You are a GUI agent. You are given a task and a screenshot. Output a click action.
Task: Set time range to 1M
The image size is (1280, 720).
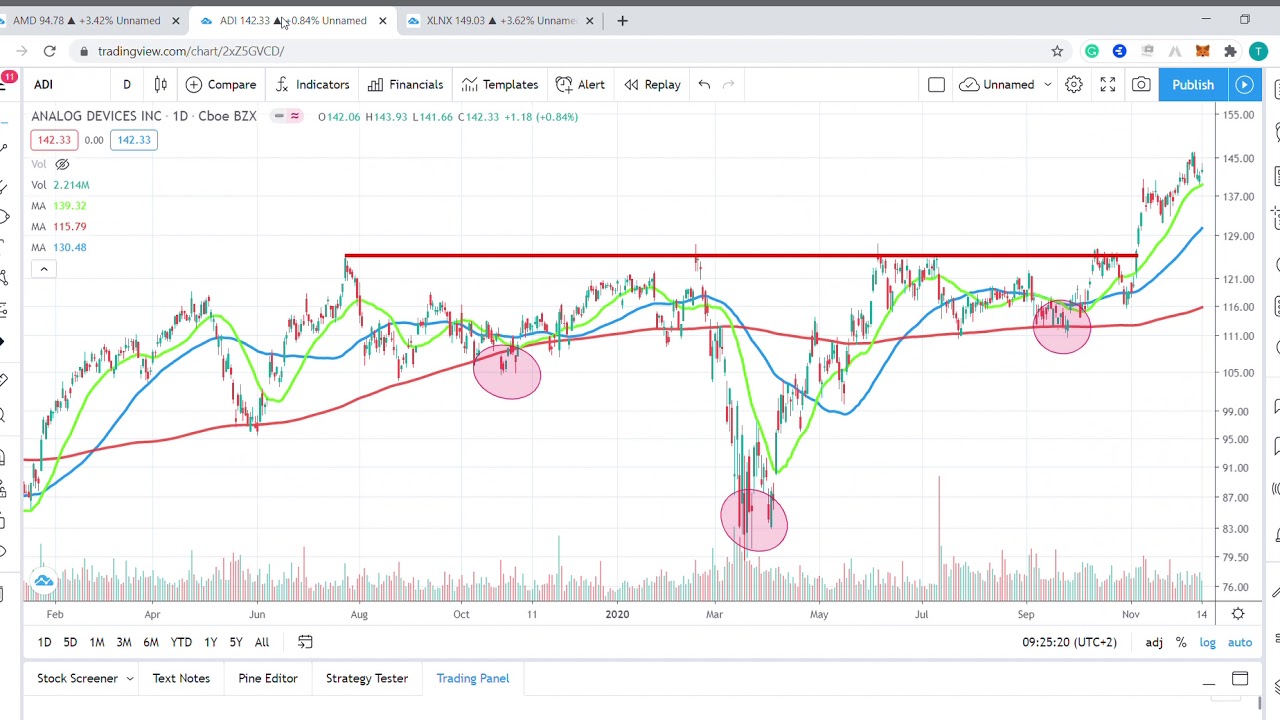(97, 642)
